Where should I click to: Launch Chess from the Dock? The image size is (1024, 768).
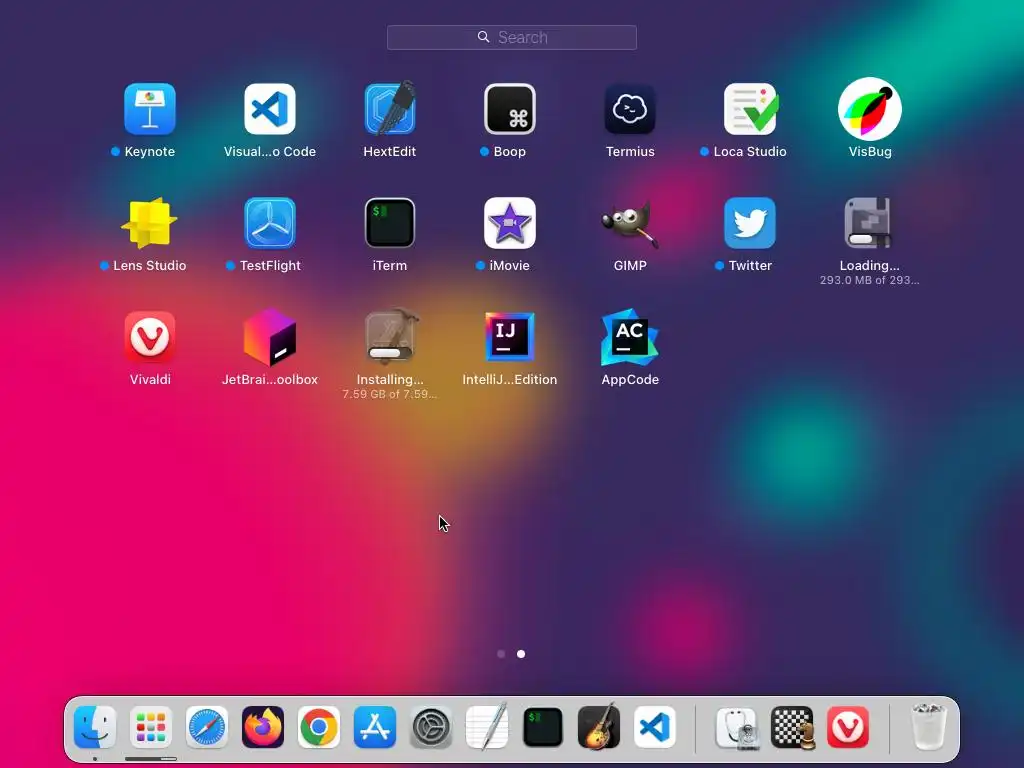click(x=792, y=727)
